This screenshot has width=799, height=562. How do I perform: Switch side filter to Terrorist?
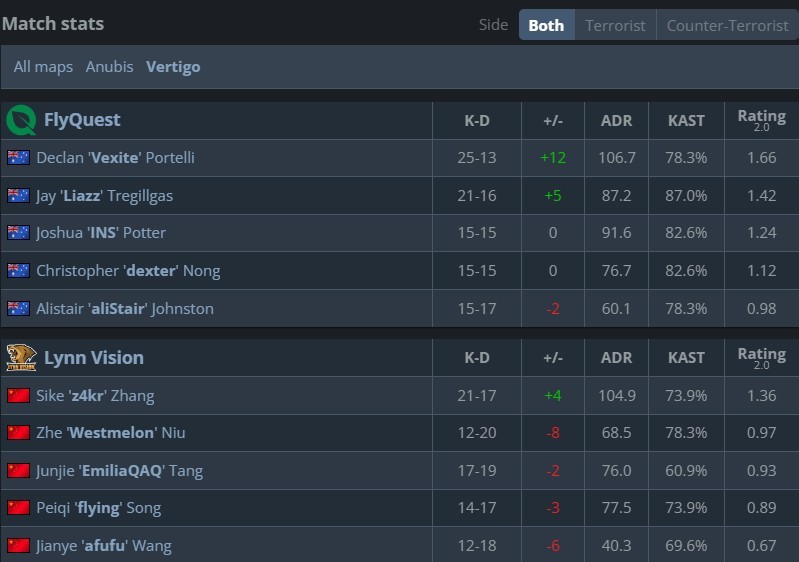pyautogui.click(x=615, y=25)
